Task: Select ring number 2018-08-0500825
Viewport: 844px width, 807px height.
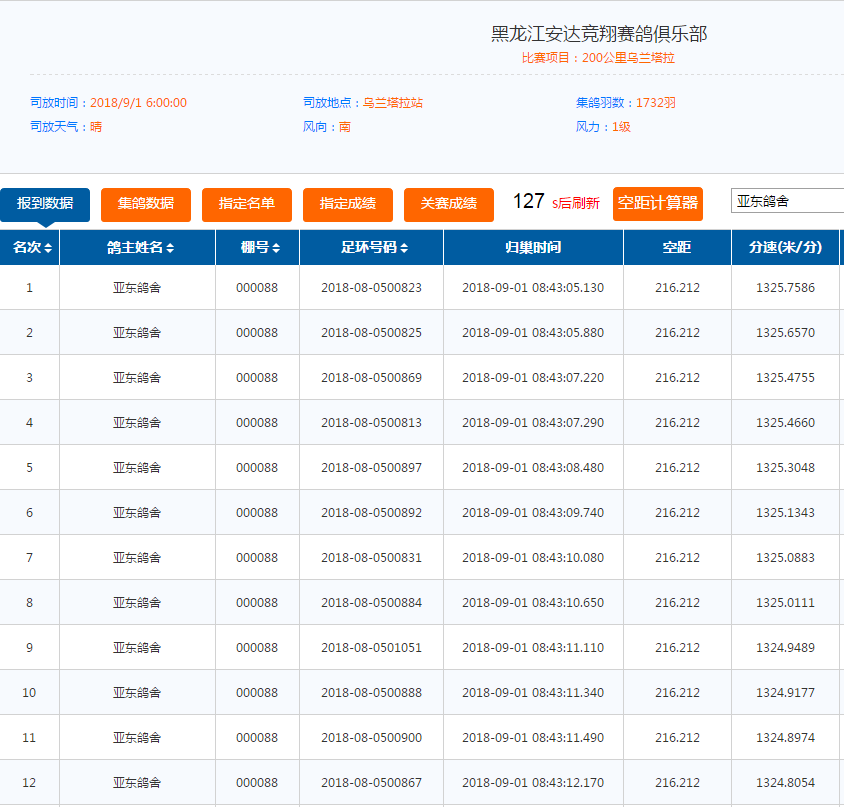Action: click(371, 333)
